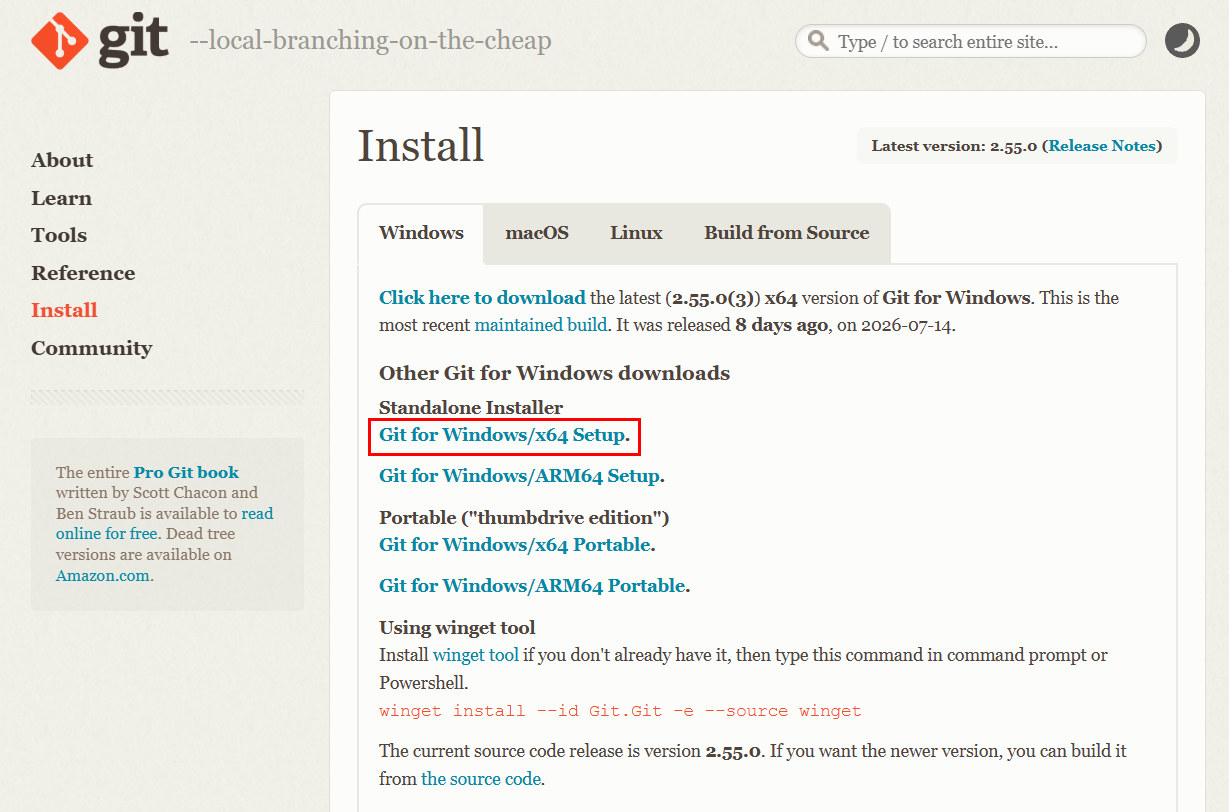Viewport: 1229px width, 812px height.
Task: Open Community in the sidebar
Action: point(92,348)
